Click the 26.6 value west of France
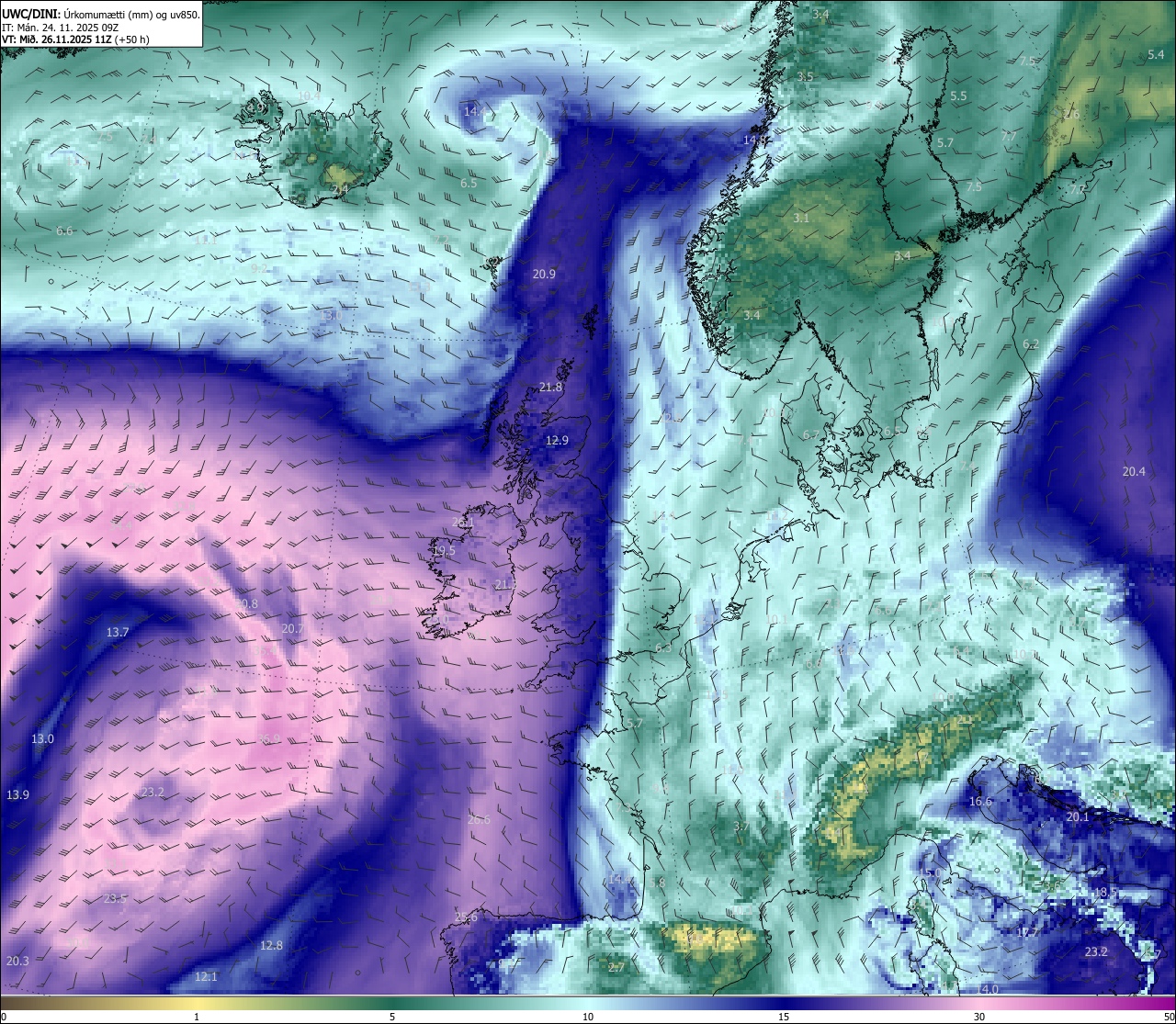Image resolution: width=1176 pixels, height=1024 pixels. pos(479,820)
